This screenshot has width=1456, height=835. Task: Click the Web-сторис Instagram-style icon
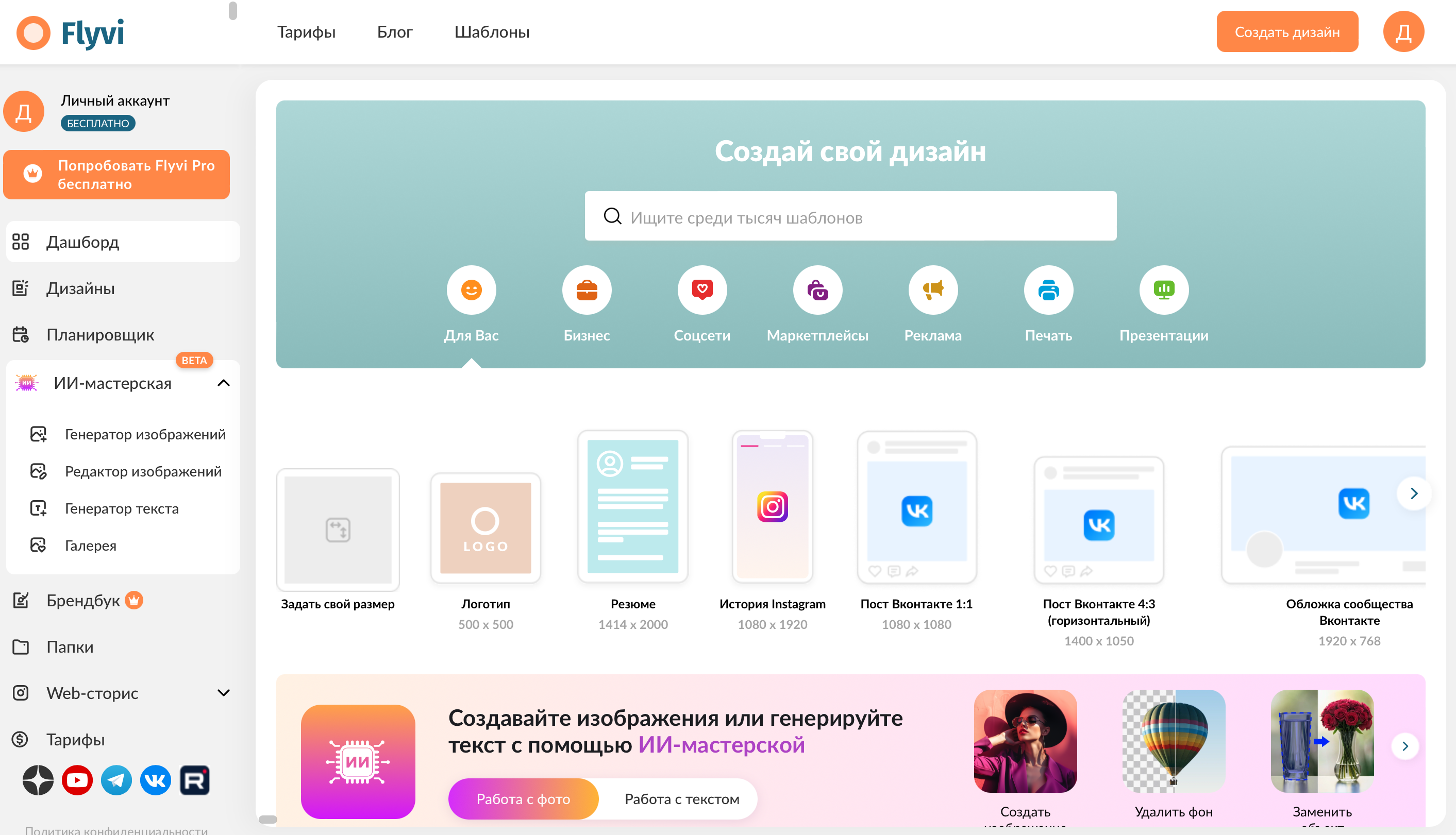pos(21,693)
